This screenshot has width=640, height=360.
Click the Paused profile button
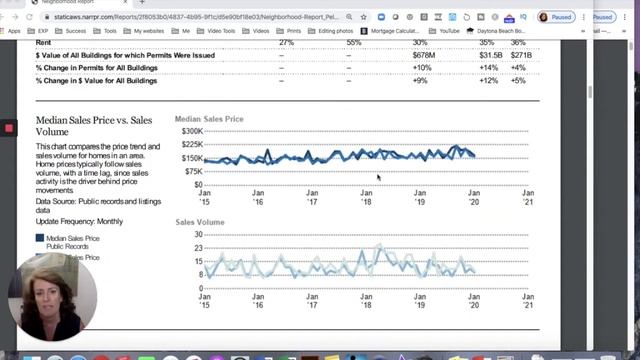[x=556, y=17]
